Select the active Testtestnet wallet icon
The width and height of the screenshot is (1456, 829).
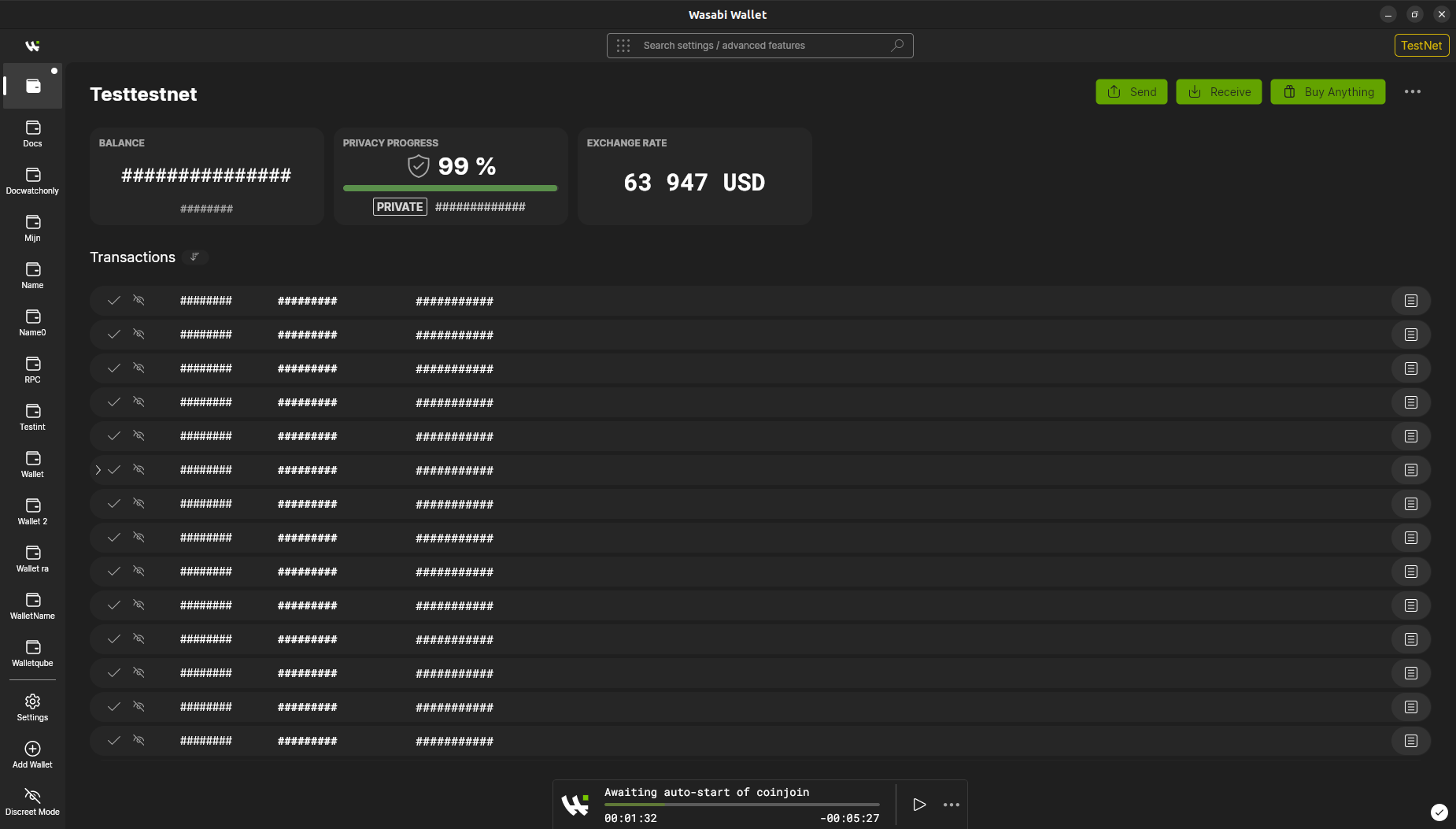coord(33,86)
